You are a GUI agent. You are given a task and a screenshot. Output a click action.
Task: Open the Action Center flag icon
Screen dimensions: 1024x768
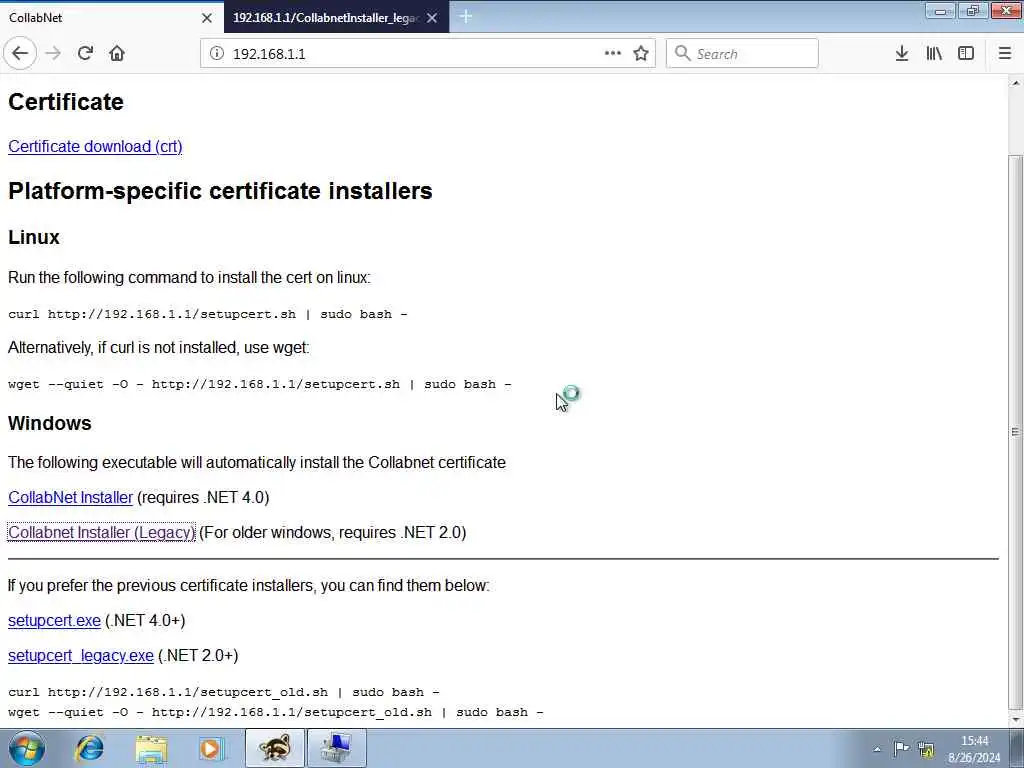pyautogui.click(x=901, y=748)
